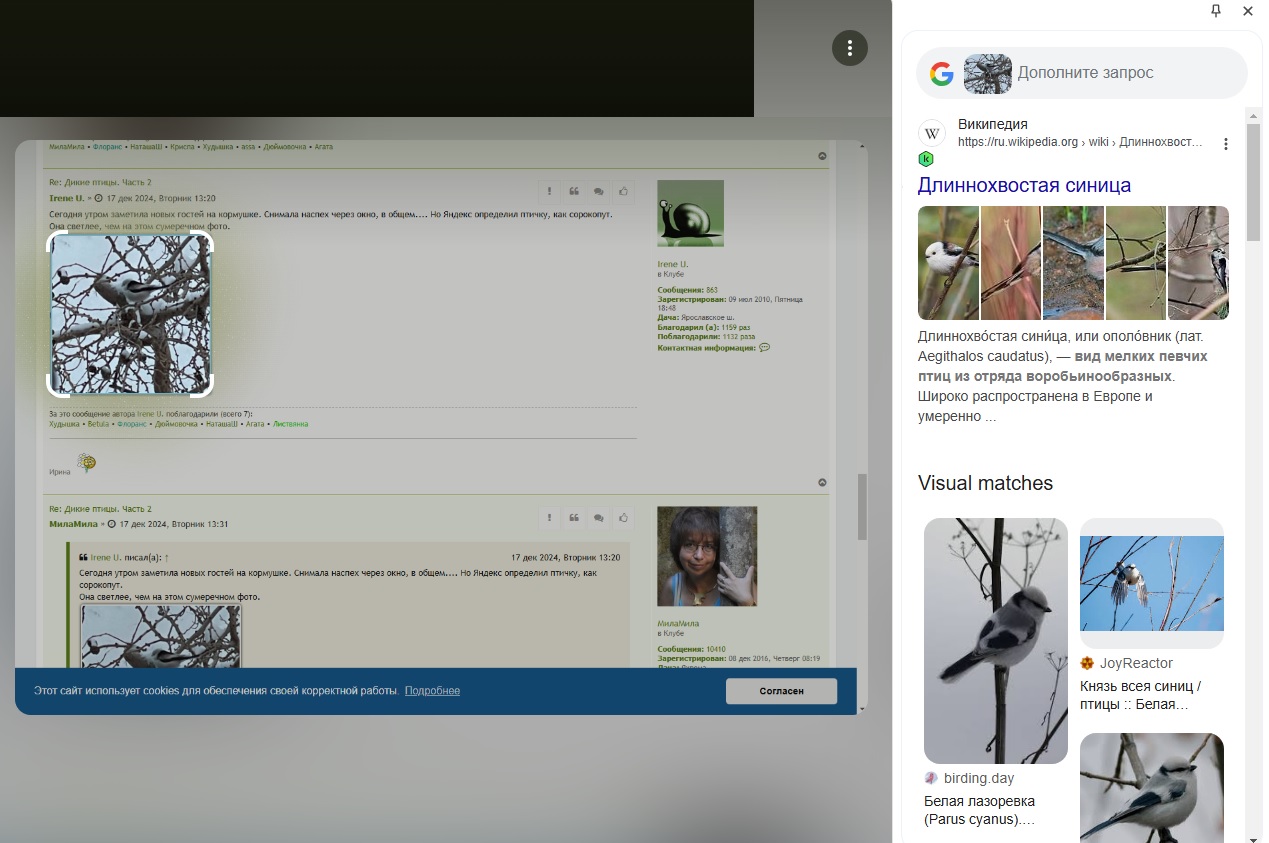
Task: Report МилаМила's post with exclamation icon
Action: coord(549,517)
